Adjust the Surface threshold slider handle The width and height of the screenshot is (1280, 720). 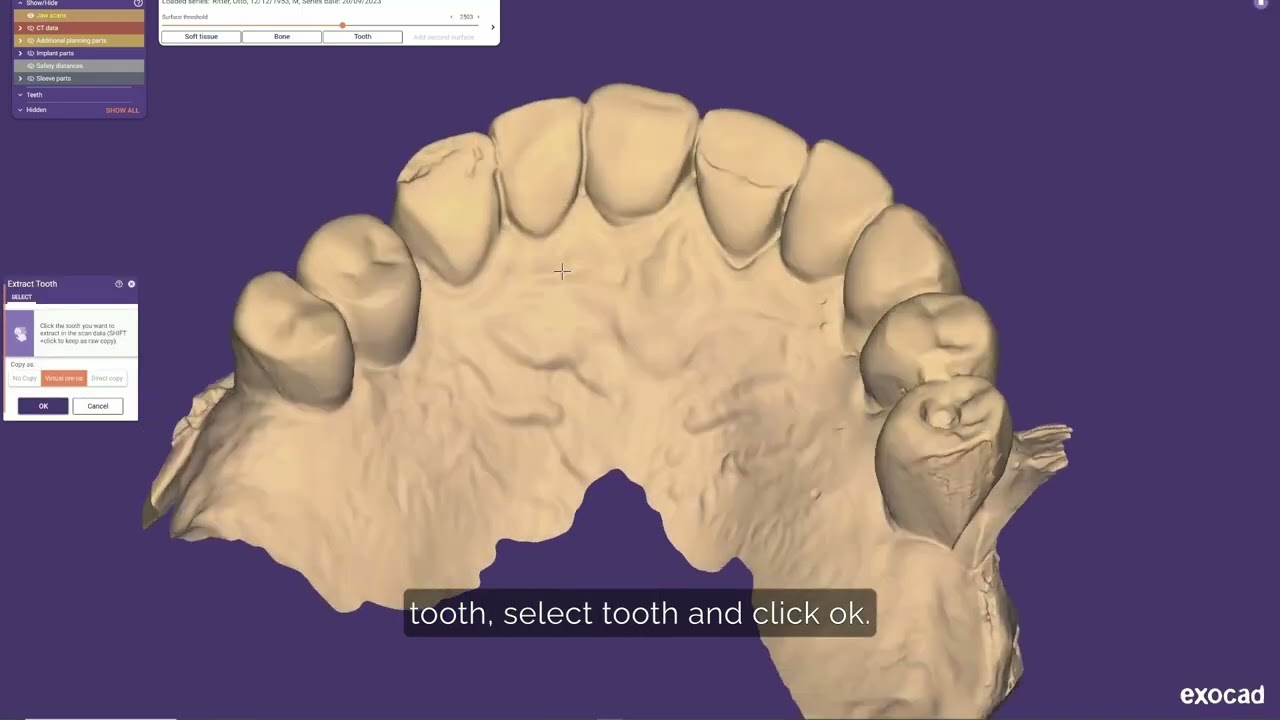(x=342, y=25)
